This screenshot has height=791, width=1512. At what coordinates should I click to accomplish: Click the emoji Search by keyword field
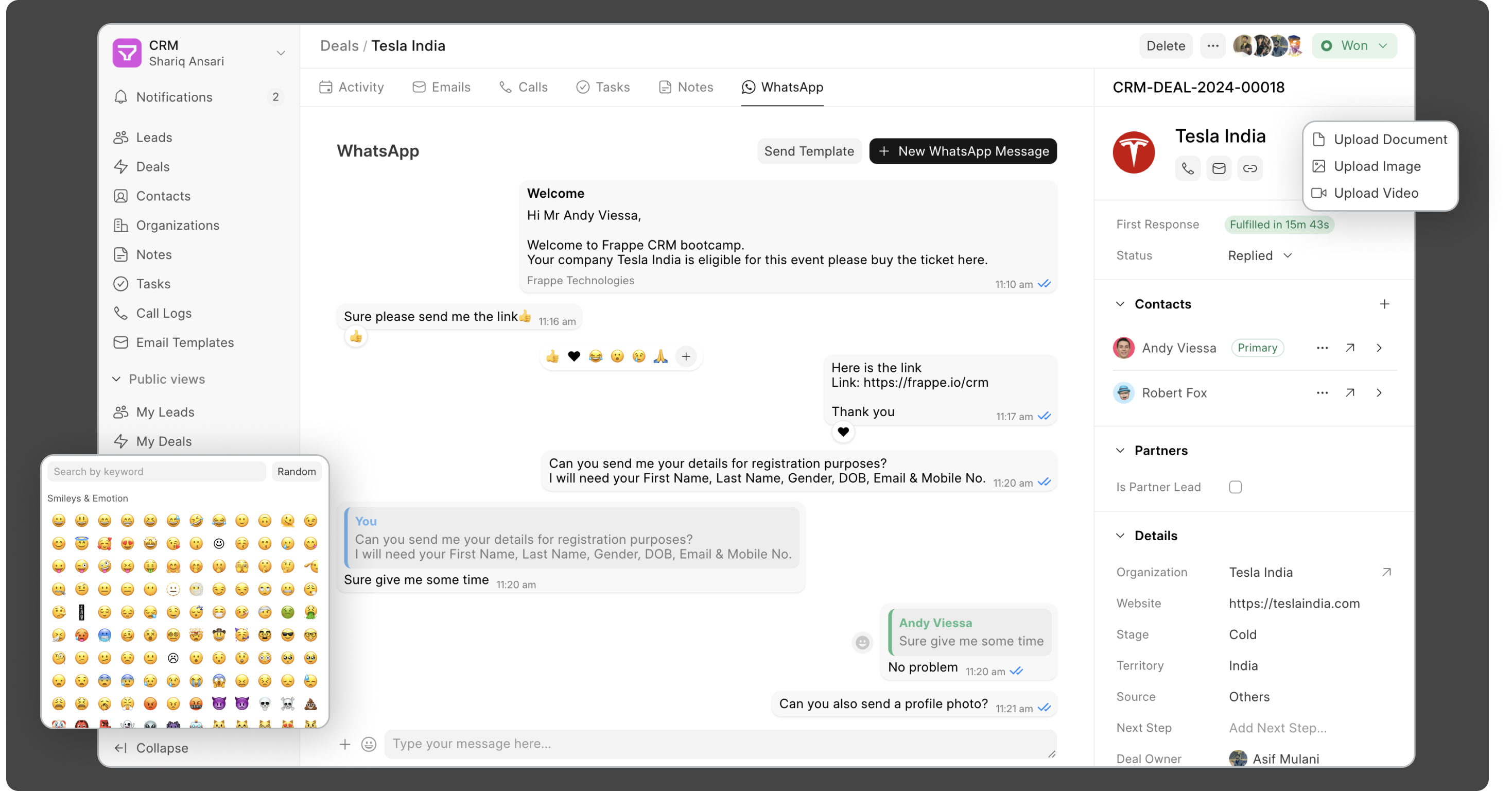click(x=156, y=472)
